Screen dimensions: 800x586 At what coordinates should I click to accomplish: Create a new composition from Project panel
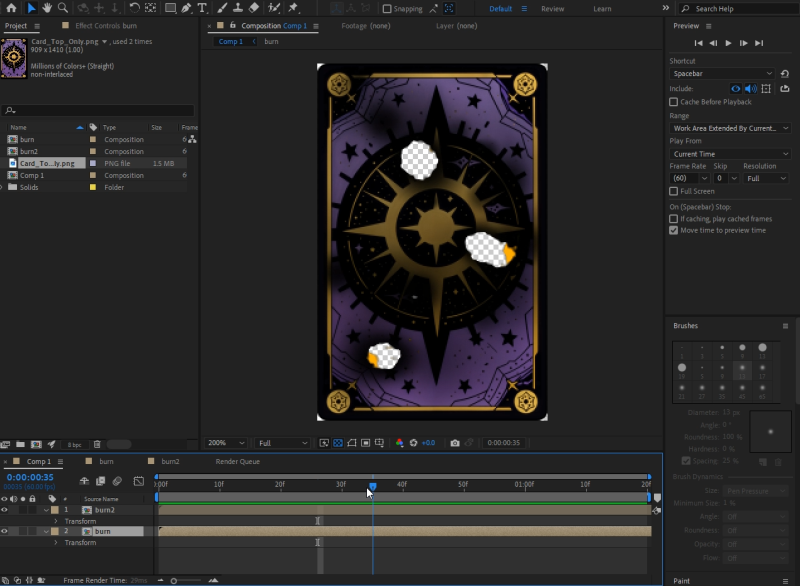36,445
